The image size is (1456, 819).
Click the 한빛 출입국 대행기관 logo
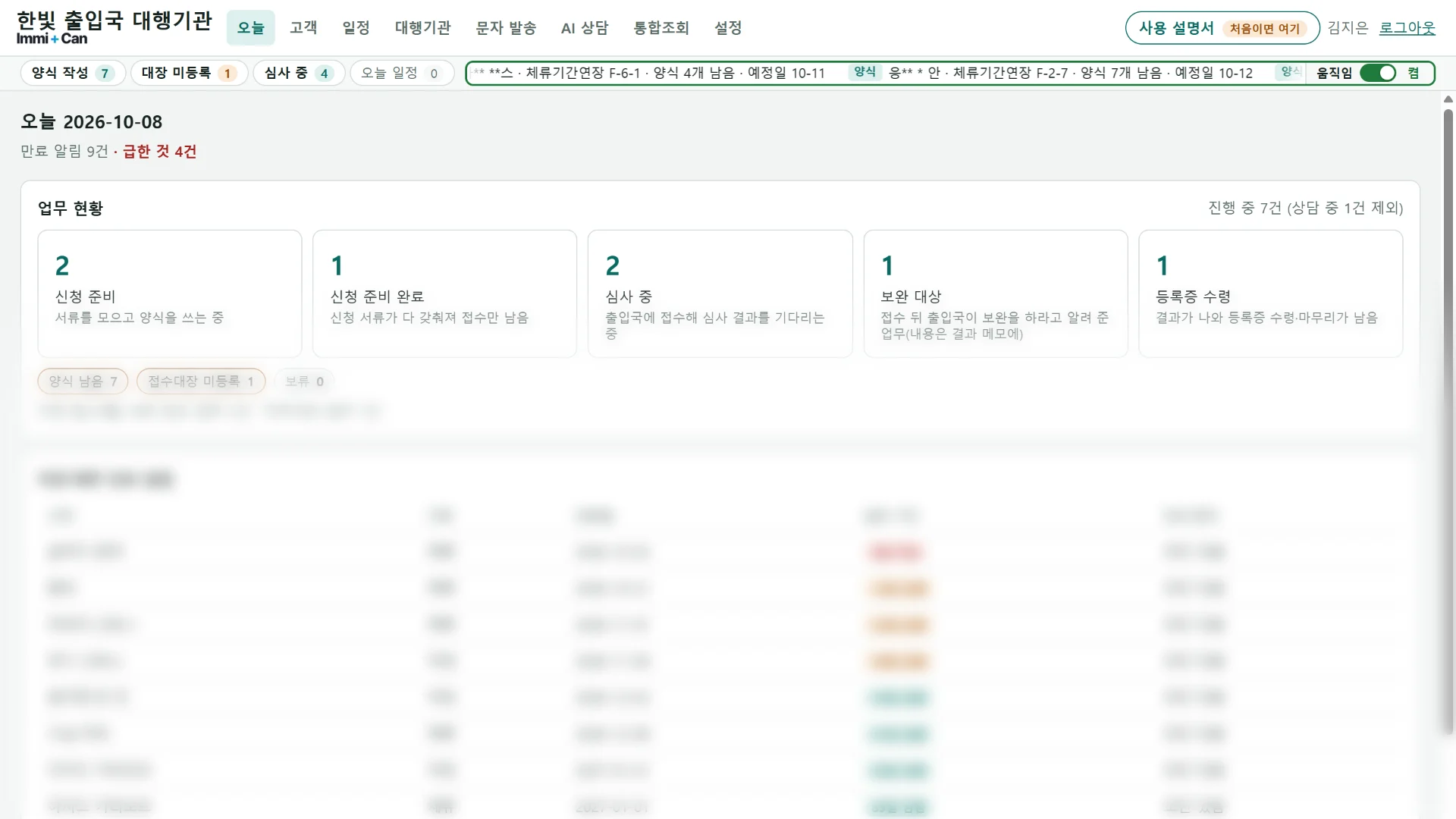point(114,28)
